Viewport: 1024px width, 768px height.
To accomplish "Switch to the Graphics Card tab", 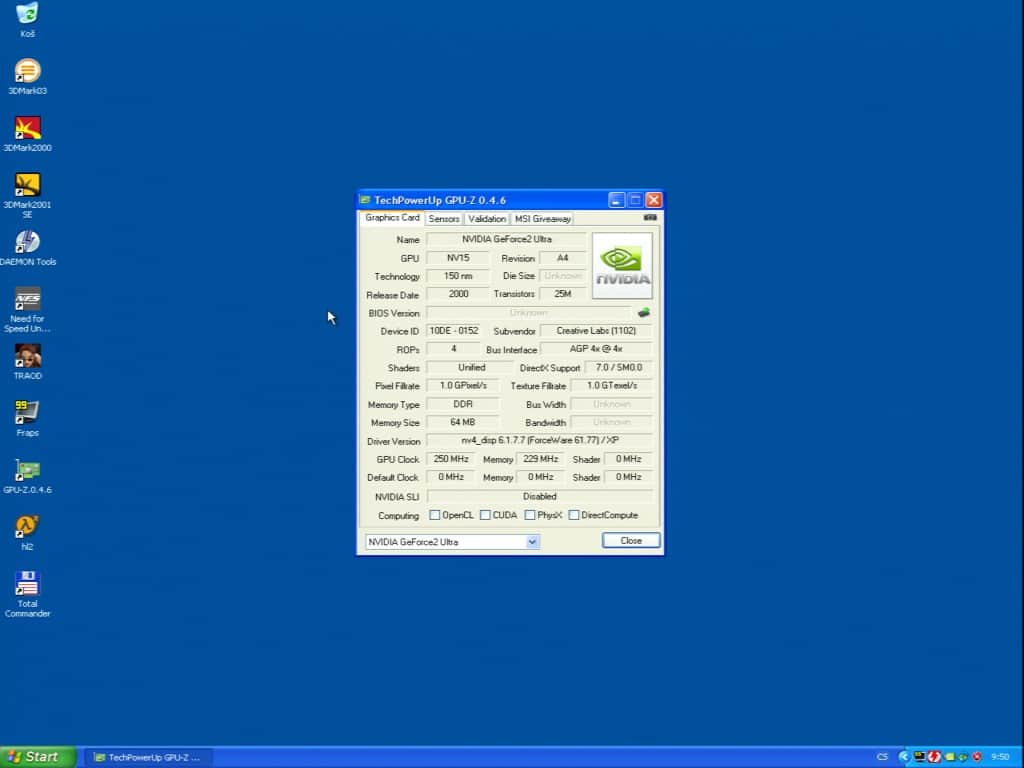I will pos(392,218).
